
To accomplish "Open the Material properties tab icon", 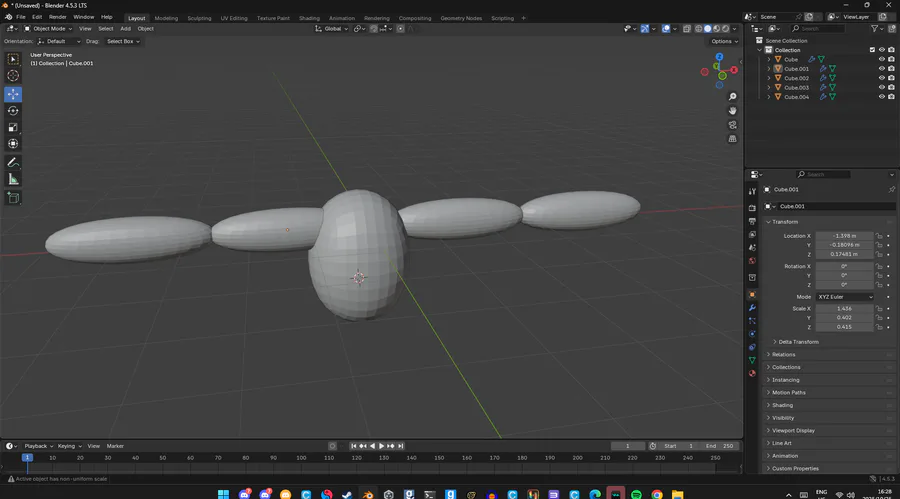I will pos(752,373).
